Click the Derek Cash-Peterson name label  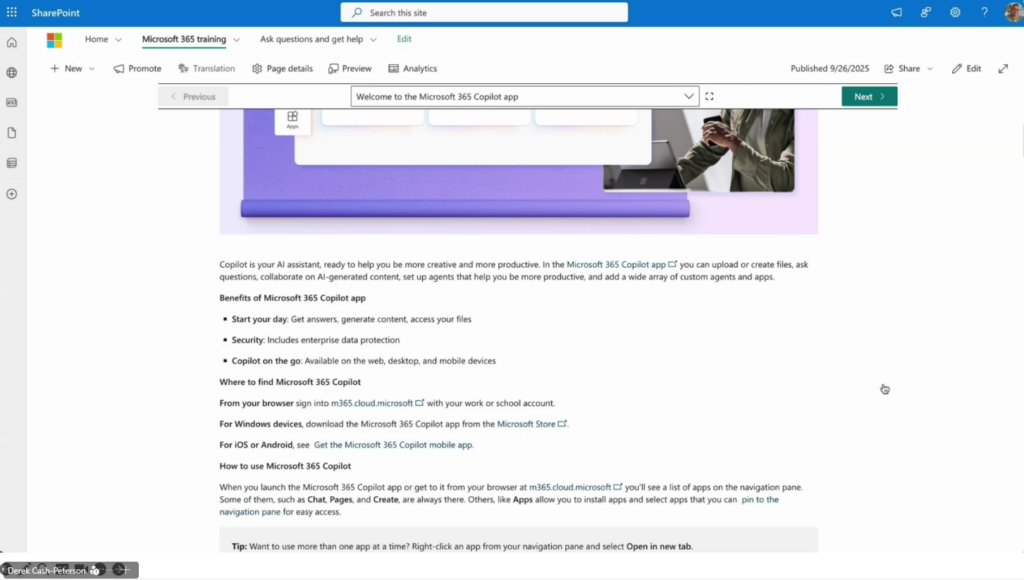coord(46,571)
